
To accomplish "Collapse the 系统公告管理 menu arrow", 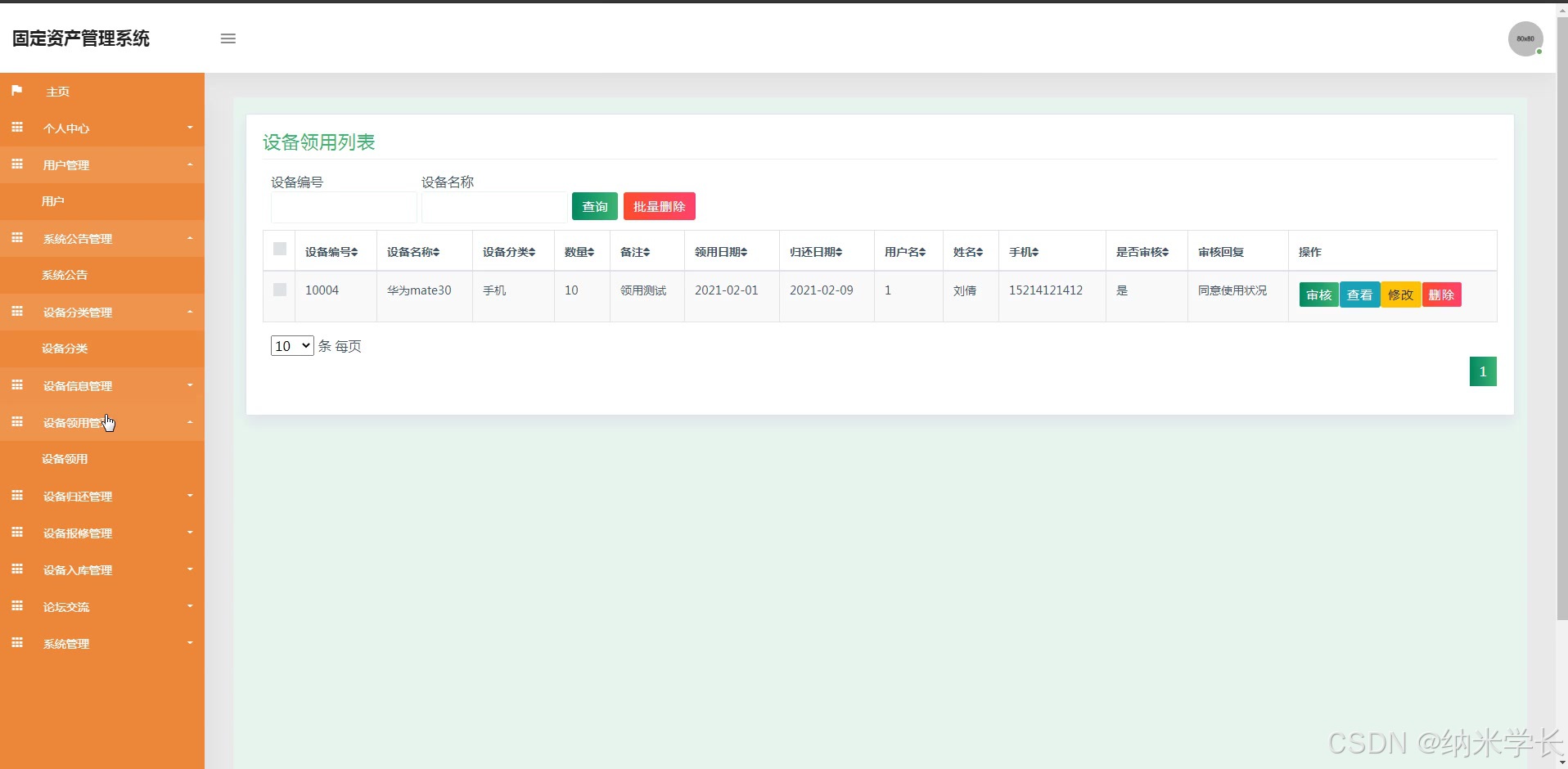I will point(190,238).
